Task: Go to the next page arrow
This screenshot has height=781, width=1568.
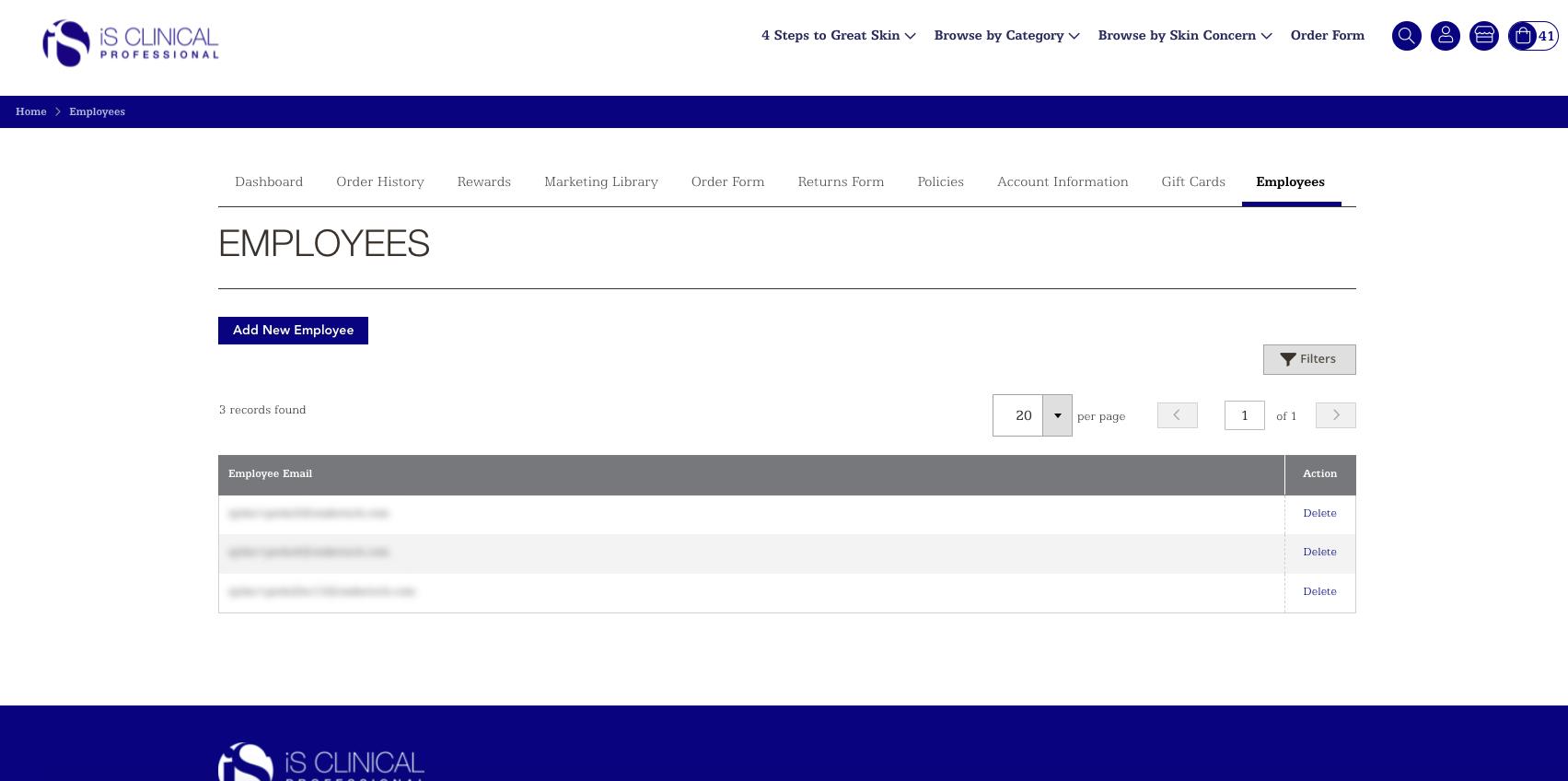Action: pyautogui.click(x=1335, y=415)
